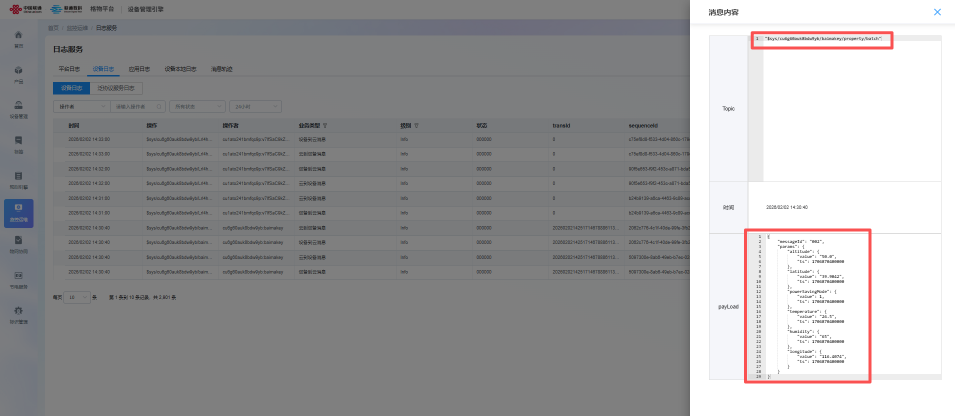This screenshot has width=955, height=416.
Task: Select the highlighted monitoring sidebar icon
Action: point(18,210)
